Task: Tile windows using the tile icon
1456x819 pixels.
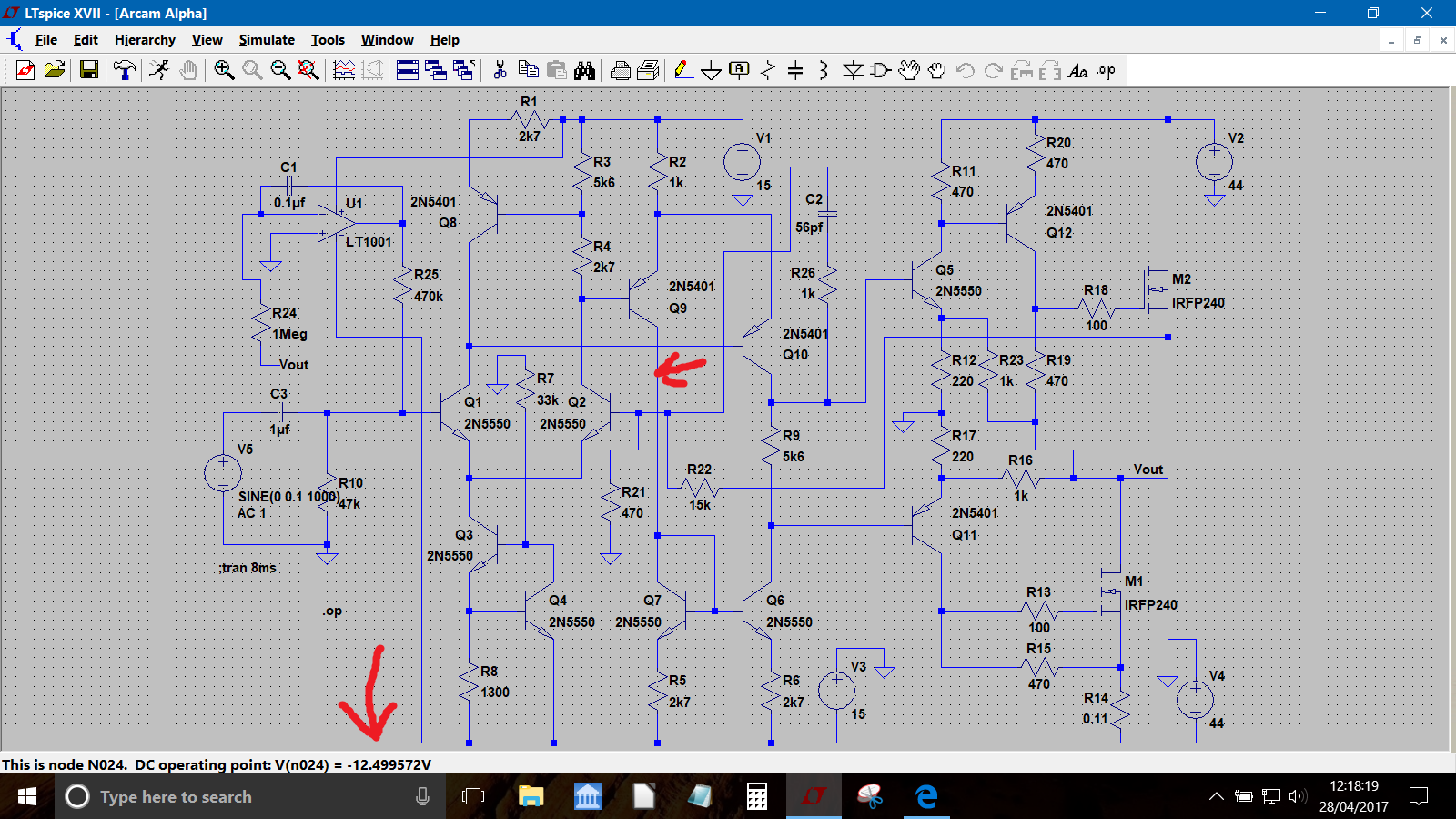Action: (x=408, y=70)
